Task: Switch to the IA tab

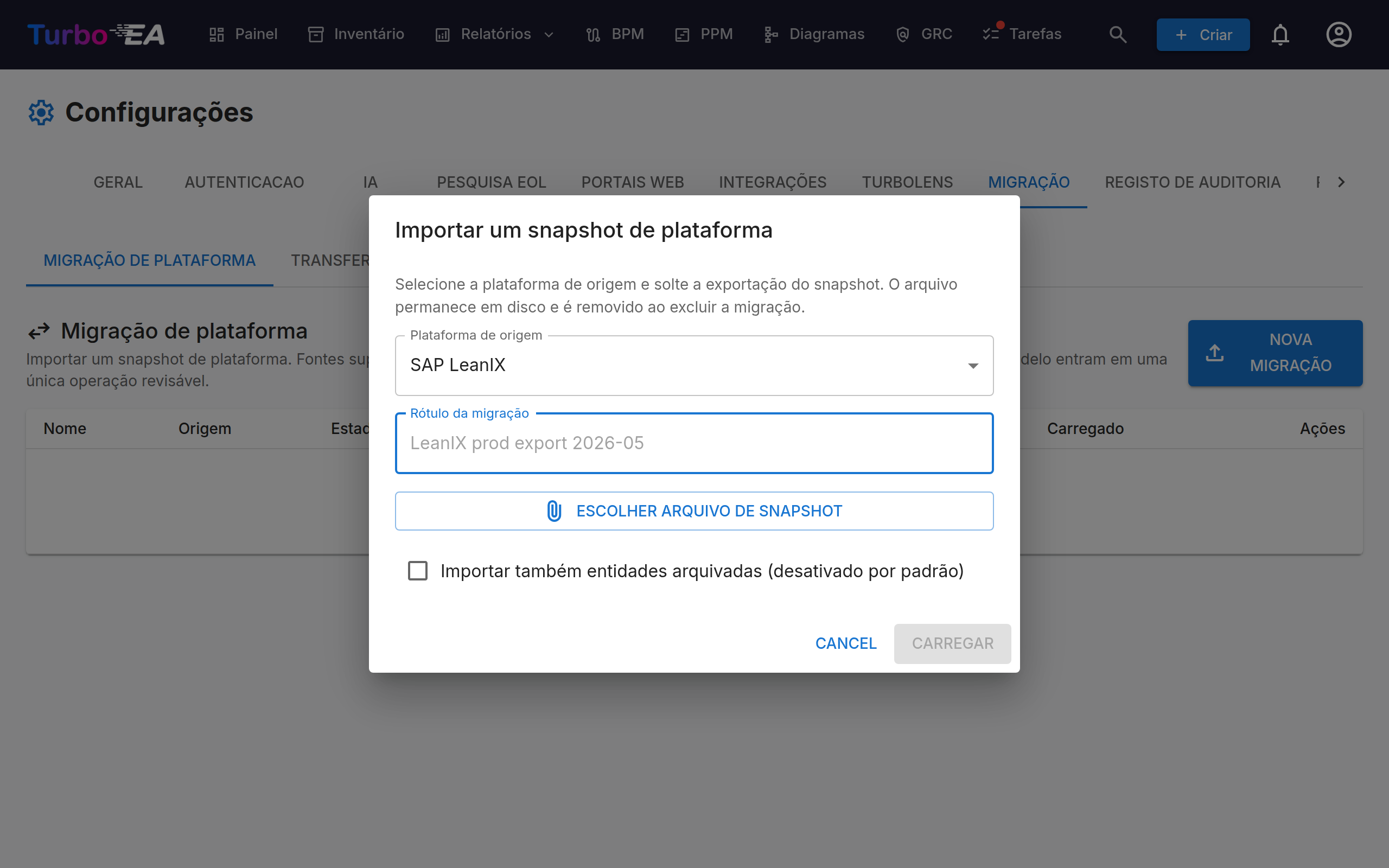Action: (x=370, y=182)
